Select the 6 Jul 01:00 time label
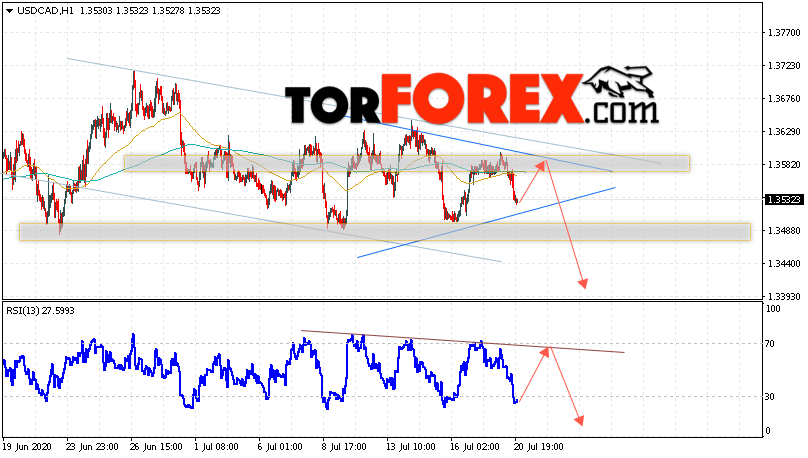The width and height of the screenshot is (808, 458). click(x=280, y=446)
